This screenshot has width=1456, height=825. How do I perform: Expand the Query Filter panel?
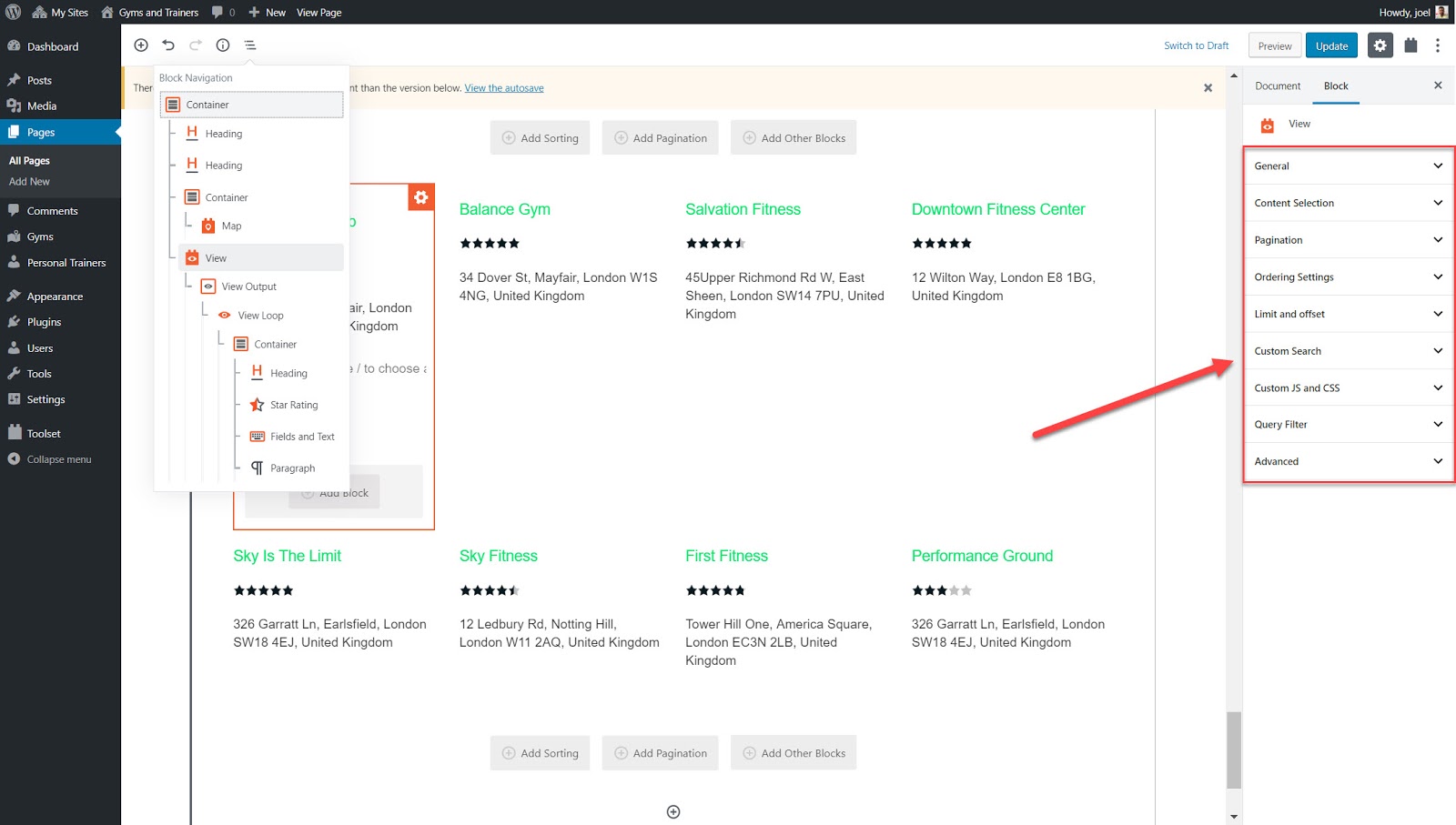click(1347, 424)
